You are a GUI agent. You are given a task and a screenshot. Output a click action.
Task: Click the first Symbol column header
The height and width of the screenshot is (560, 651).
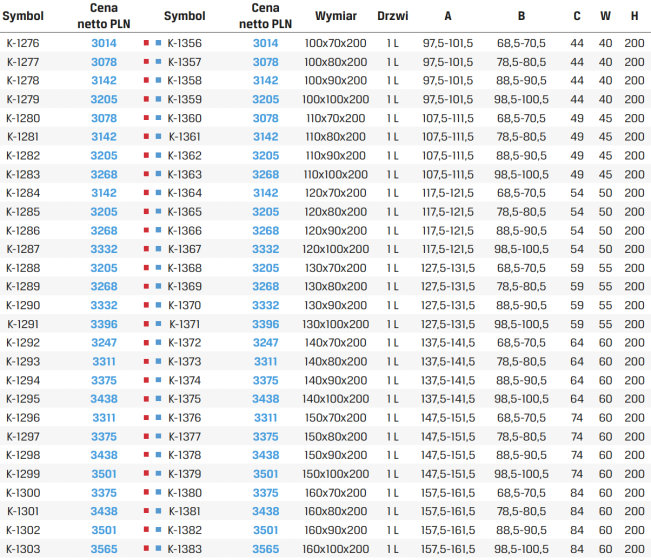[x=23, y=16]
